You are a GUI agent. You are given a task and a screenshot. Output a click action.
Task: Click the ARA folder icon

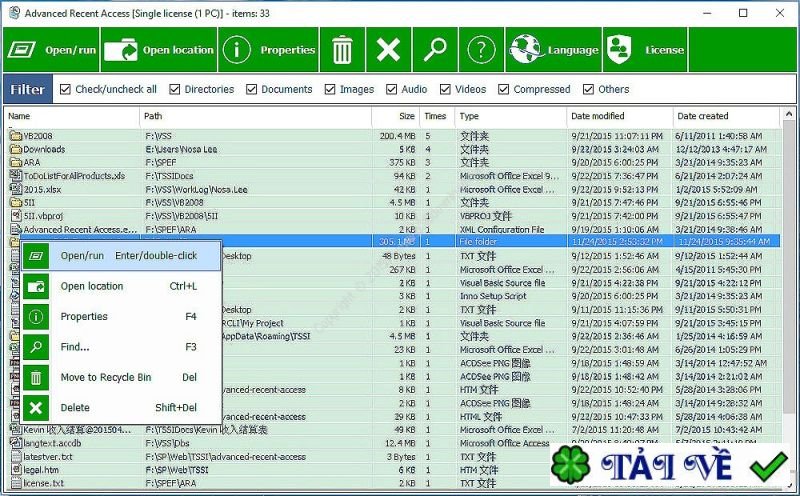point(16,162)
